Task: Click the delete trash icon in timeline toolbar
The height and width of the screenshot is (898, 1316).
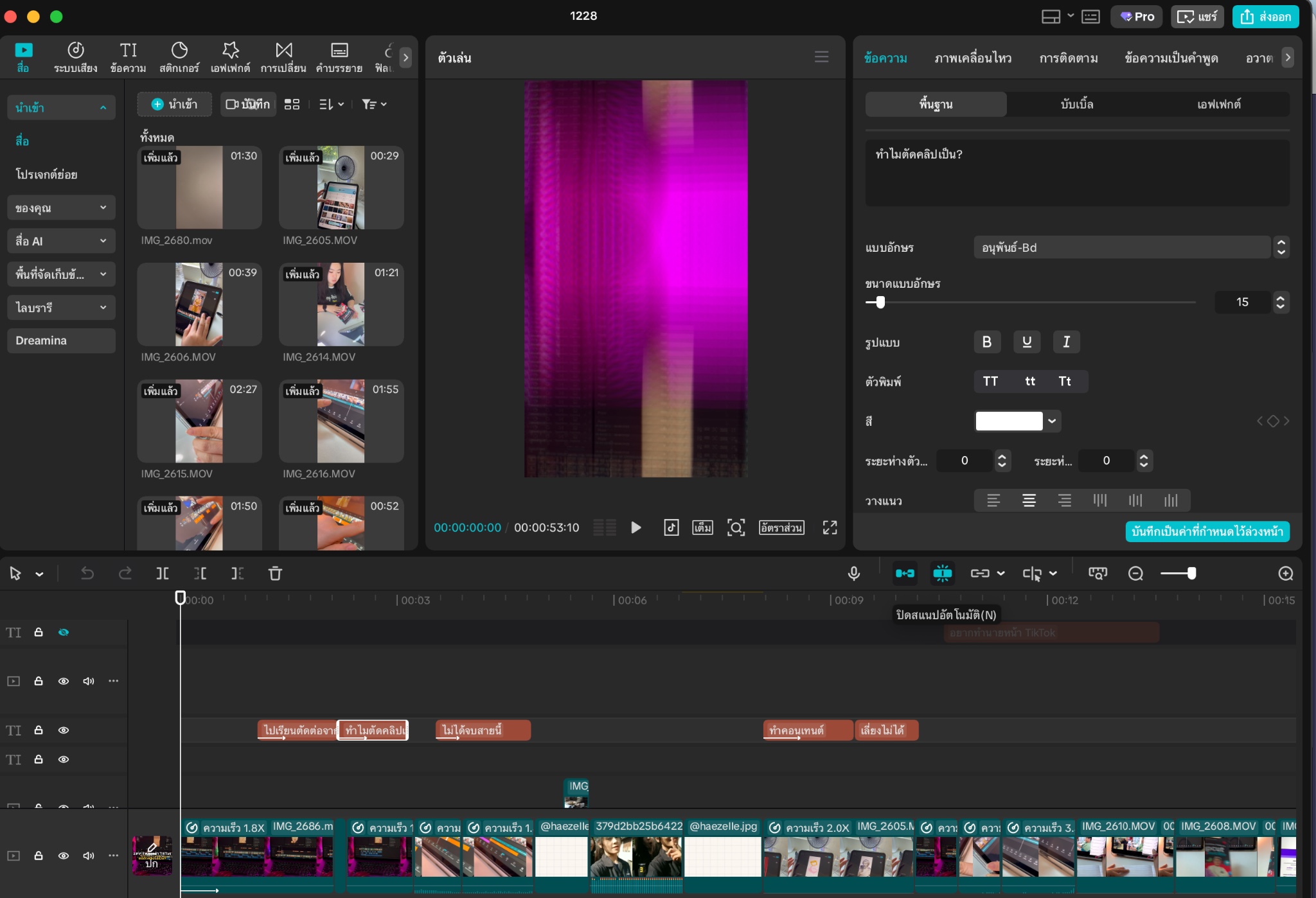Action: (275, 574)
